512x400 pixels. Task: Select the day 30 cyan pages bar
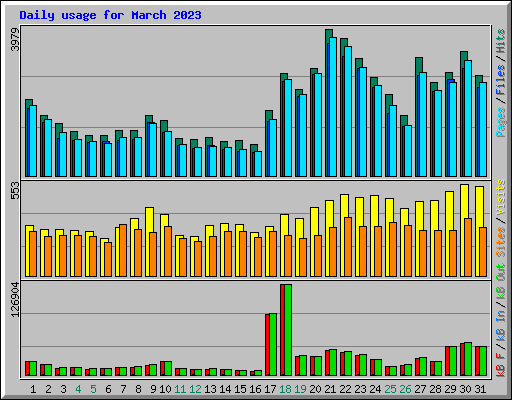click(468, 119)
